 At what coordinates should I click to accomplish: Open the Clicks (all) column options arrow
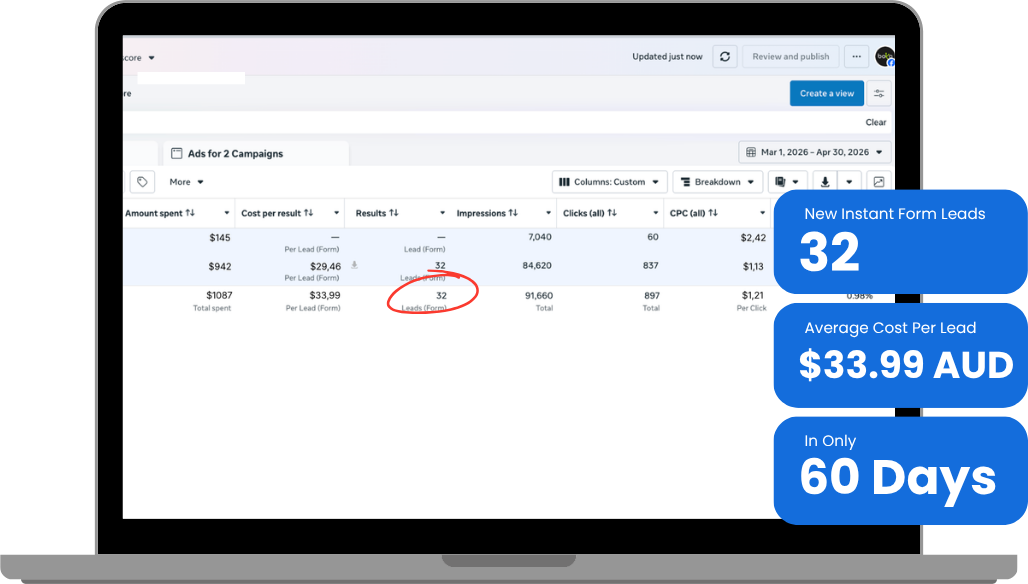pyautogui.click(x=655, y=213)
